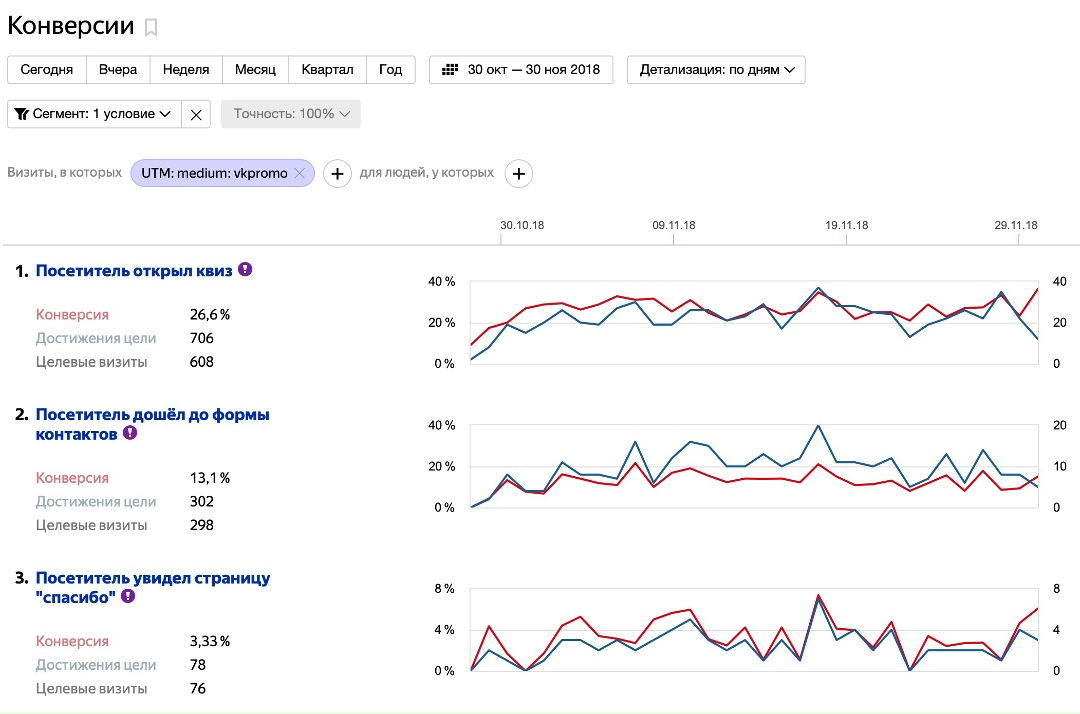The height and width of the screenshot is (714, 1080).
Task: Open 'Посетитель увидел страницу спасибо' goal link
Action: tap(152, 578)
